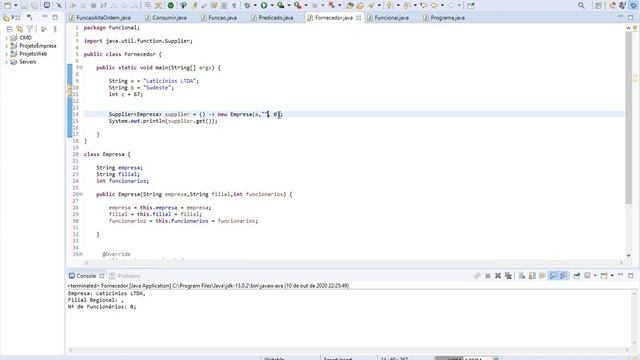Click Terminate square icon in Console
This screenshot has height=360, width=640.
pyautogui.click(x=488, y=276)
